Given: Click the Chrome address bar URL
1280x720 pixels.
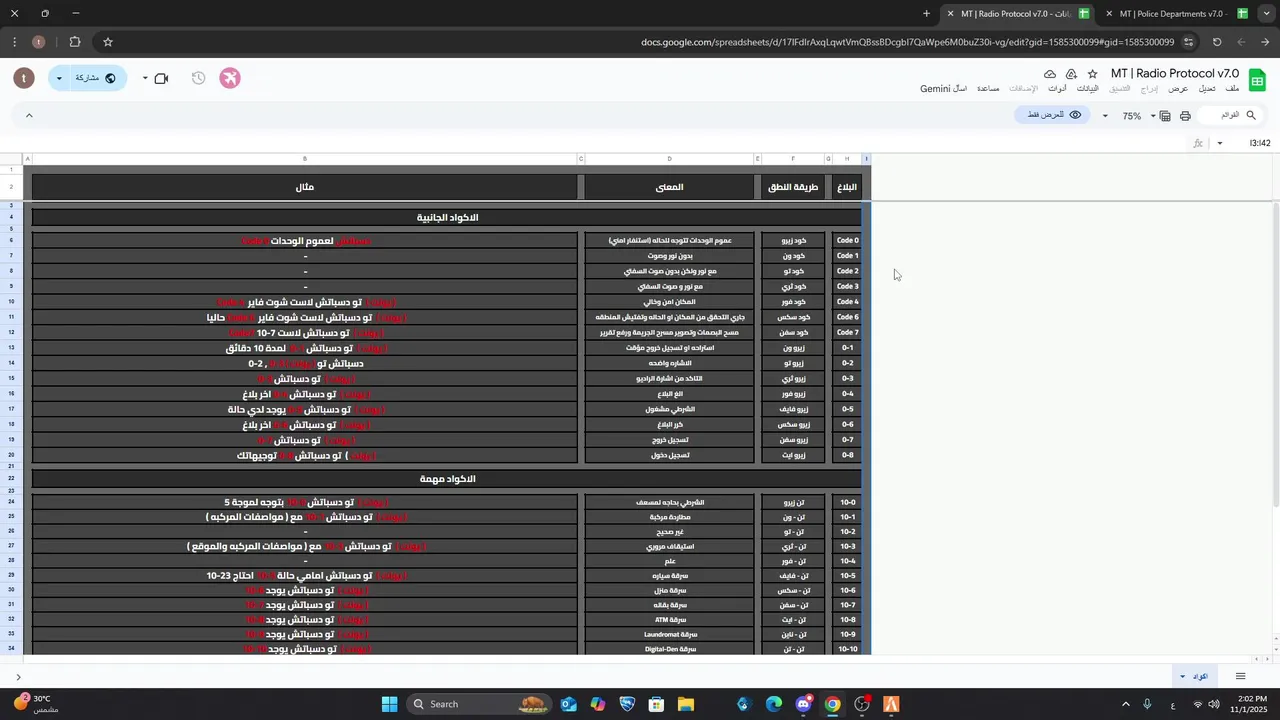Looking at the screenshot, I should point(908,42).
